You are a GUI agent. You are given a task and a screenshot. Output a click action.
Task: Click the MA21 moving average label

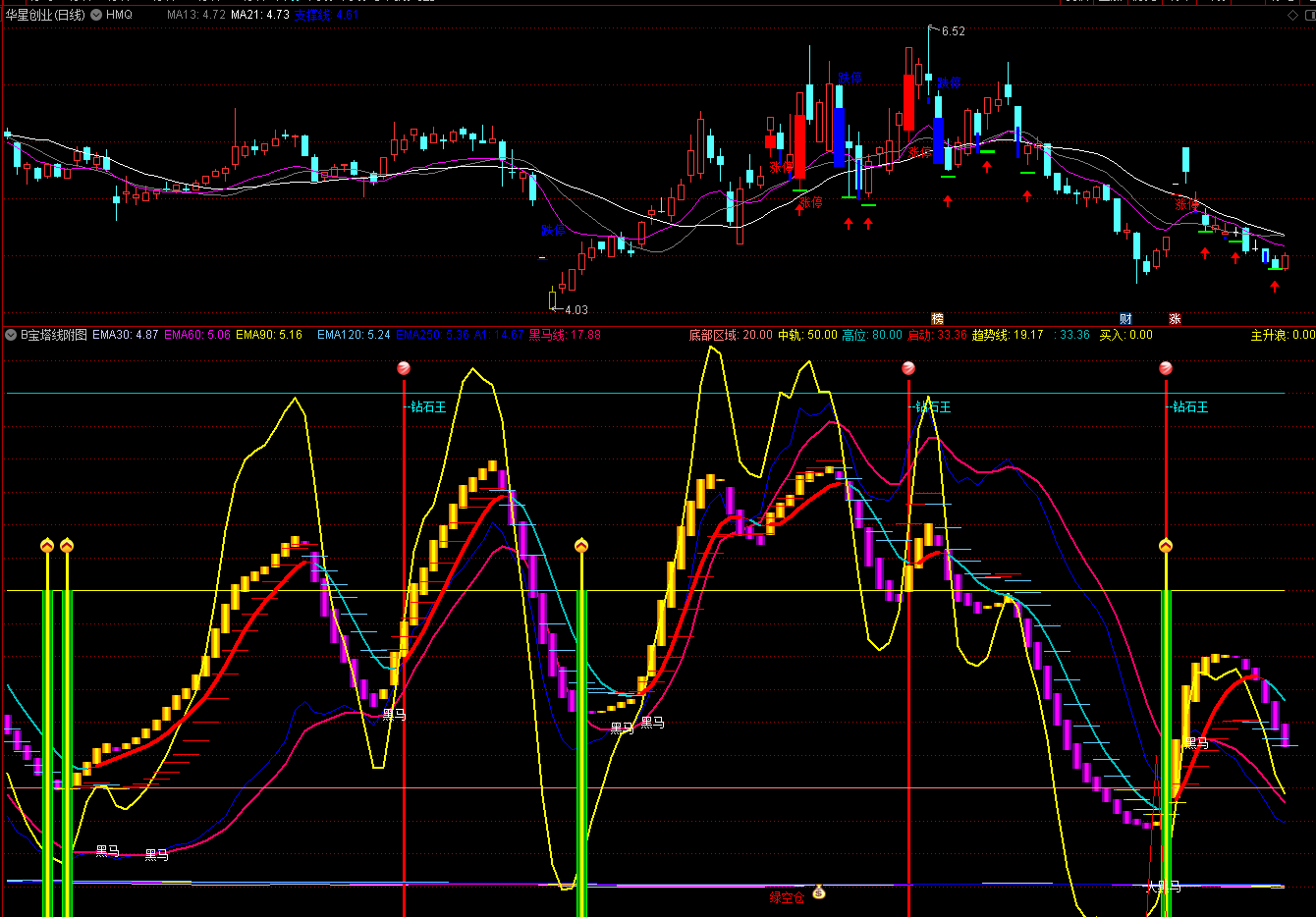coord(259,15)
